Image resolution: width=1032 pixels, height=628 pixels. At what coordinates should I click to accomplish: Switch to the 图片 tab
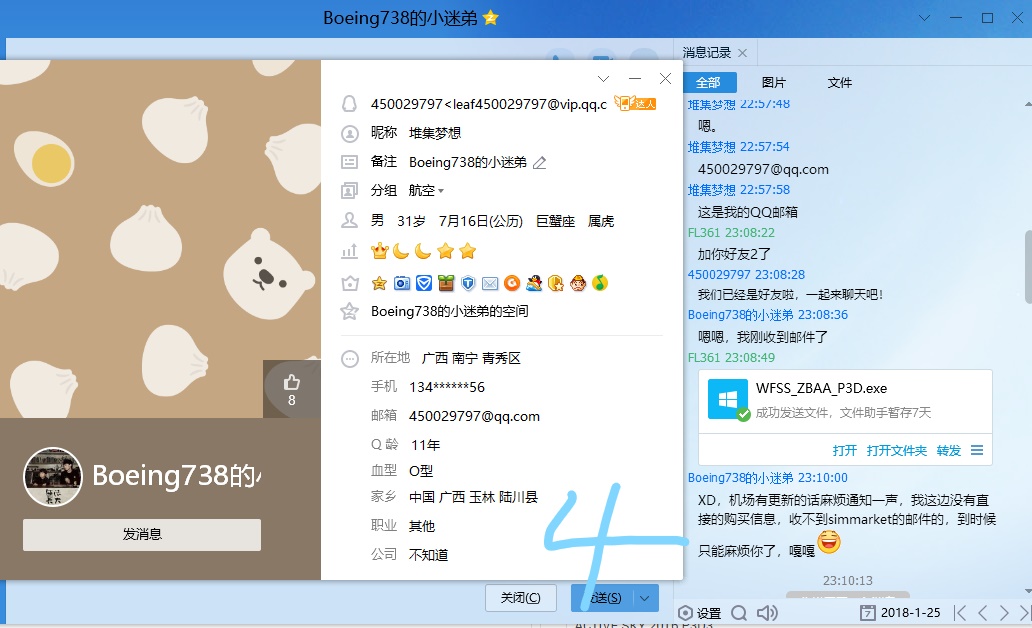tap(773, 83)
